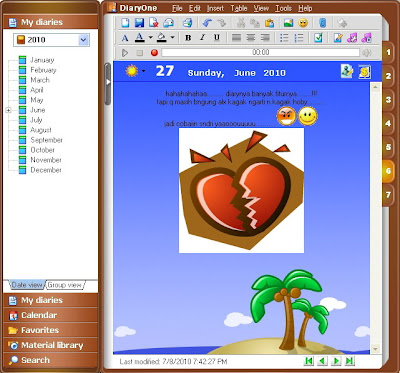Click the grayed-out star toolbar icon

(x=342, y=23)
